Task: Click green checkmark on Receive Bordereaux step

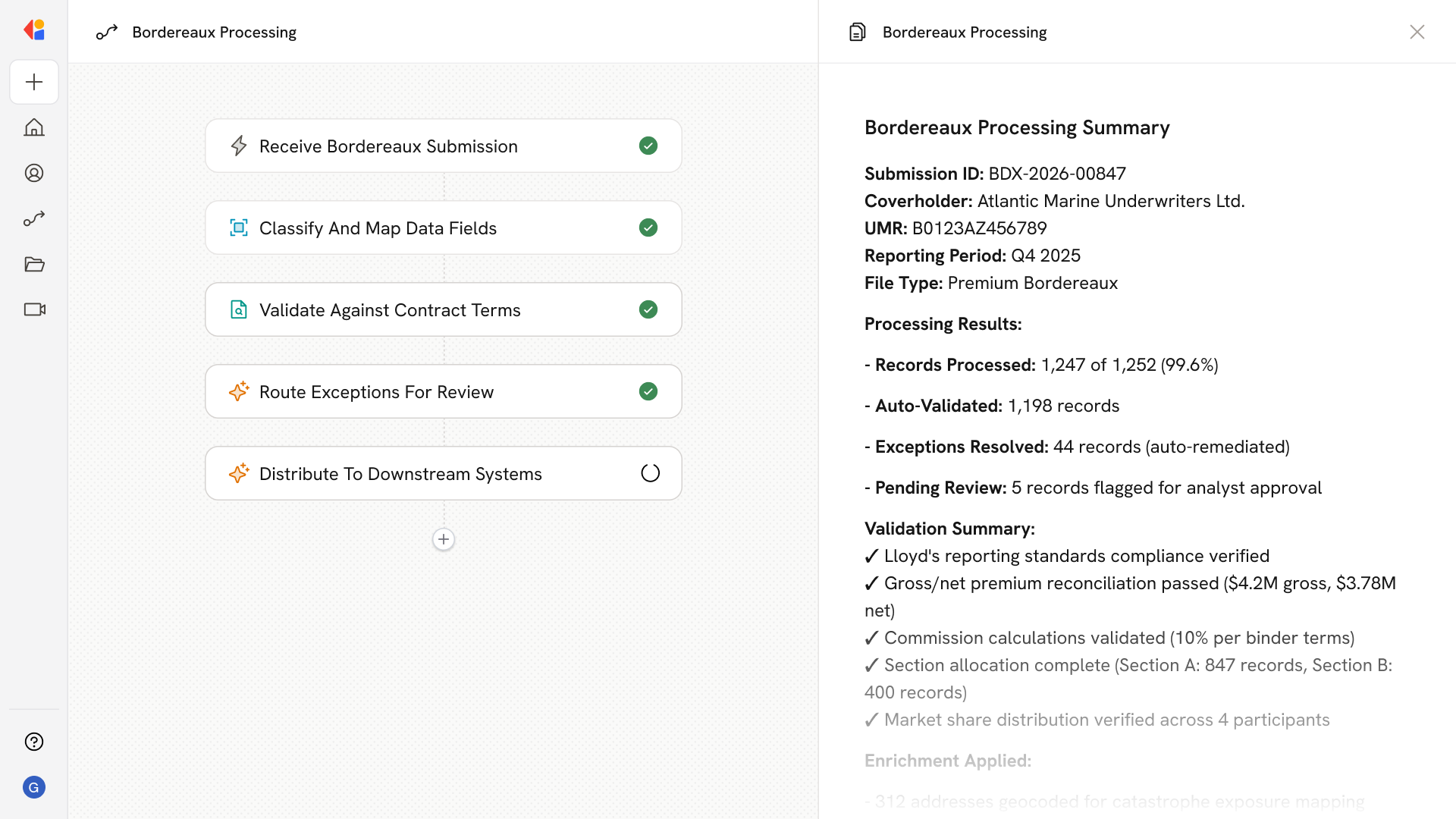Action: point(648,146)
